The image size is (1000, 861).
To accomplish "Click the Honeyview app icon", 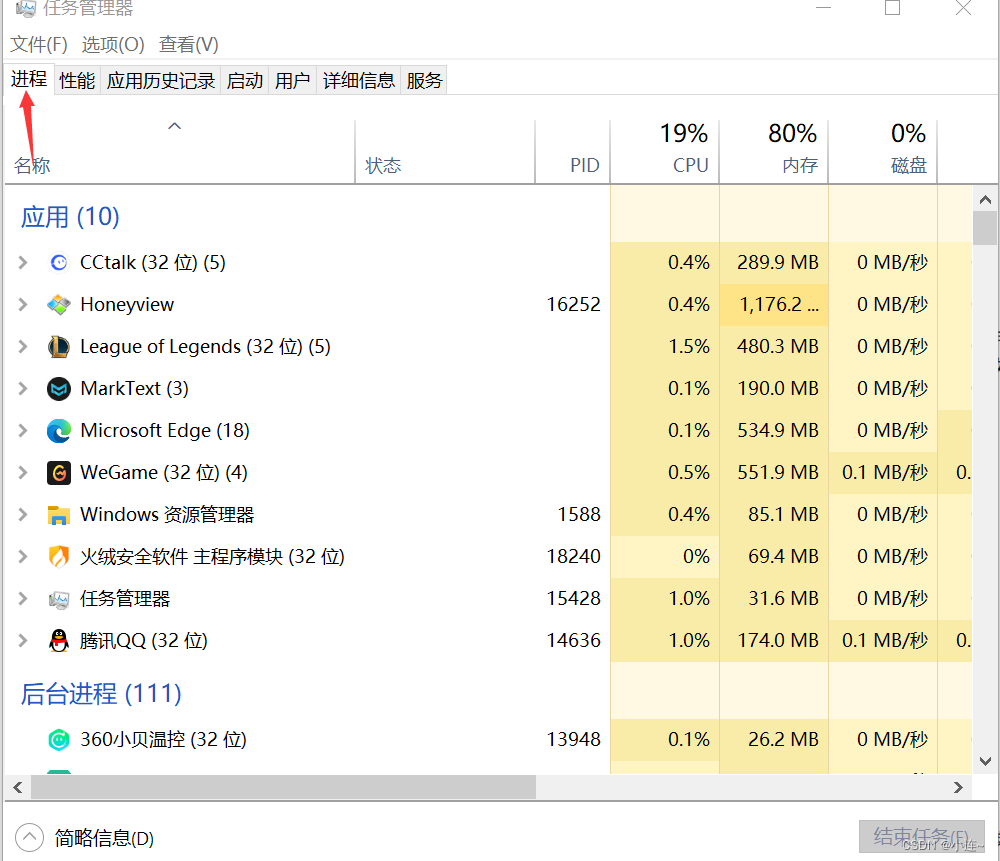I will coord(59,305).
